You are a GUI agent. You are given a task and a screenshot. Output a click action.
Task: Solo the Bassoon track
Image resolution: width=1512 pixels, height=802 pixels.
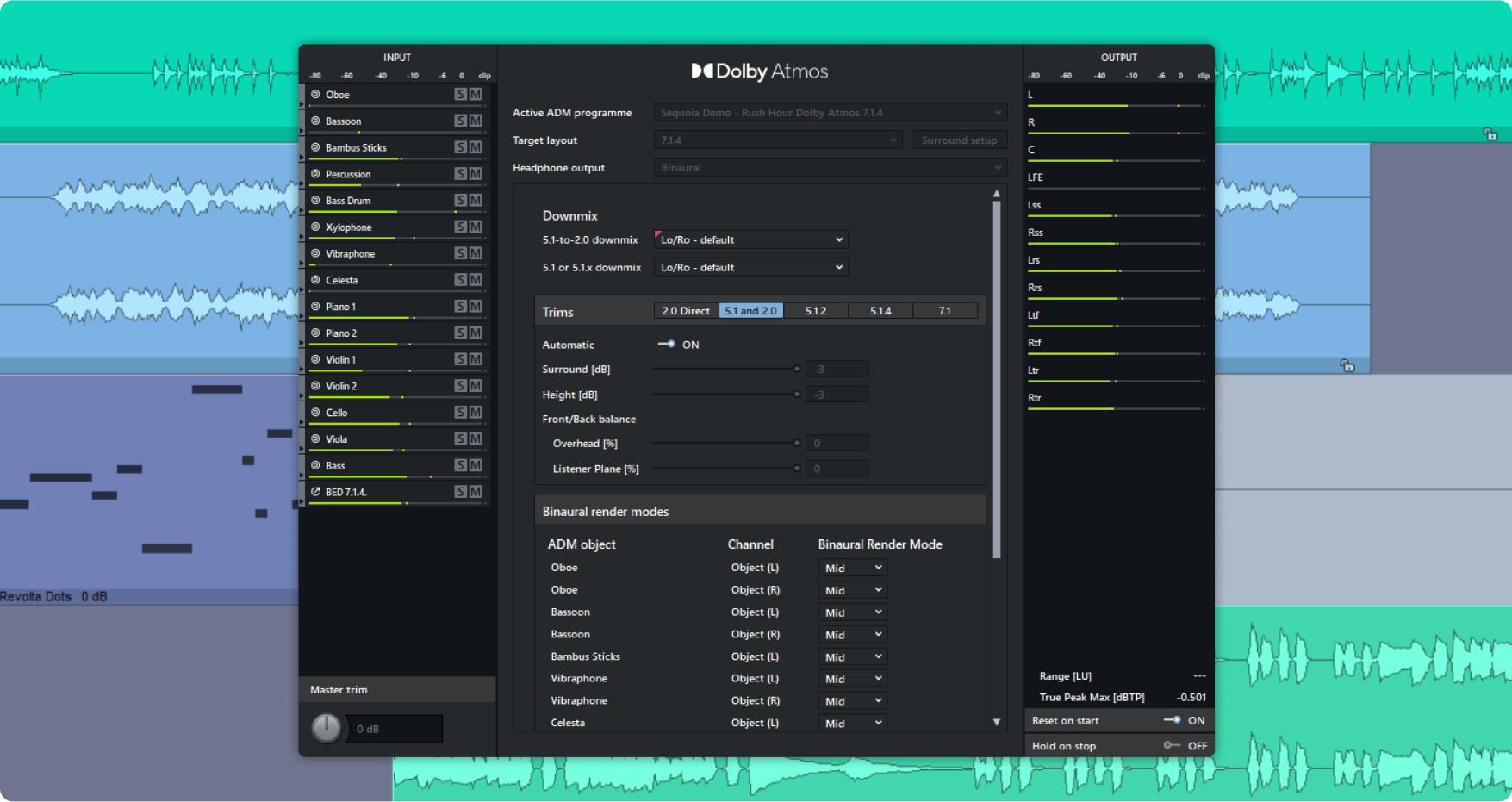coord(461,121)
